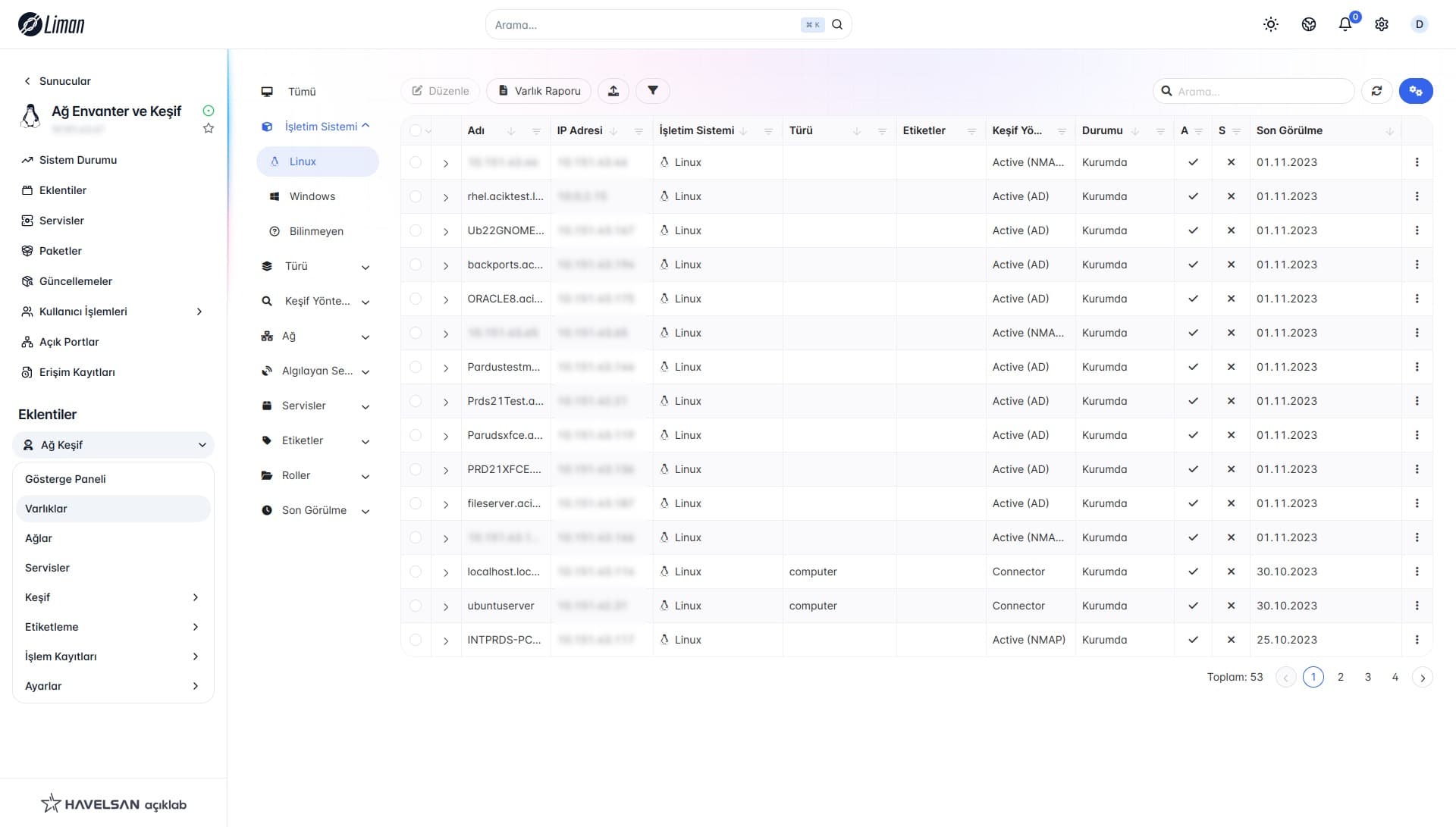Click the export upload icon button
Screen dimensions: 1456x827
click(x=613, y=91)
